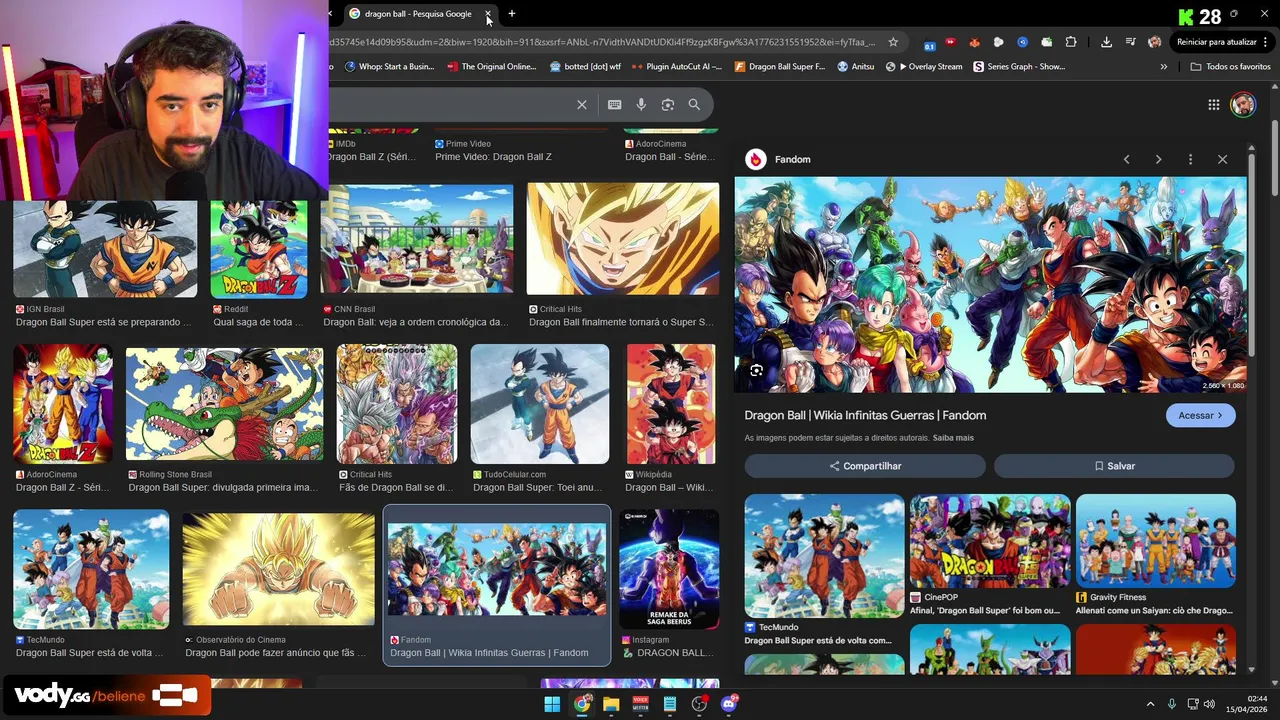Open TecMundo related image in preview panel
This screenshot has height=720, width=1280.
824,556
